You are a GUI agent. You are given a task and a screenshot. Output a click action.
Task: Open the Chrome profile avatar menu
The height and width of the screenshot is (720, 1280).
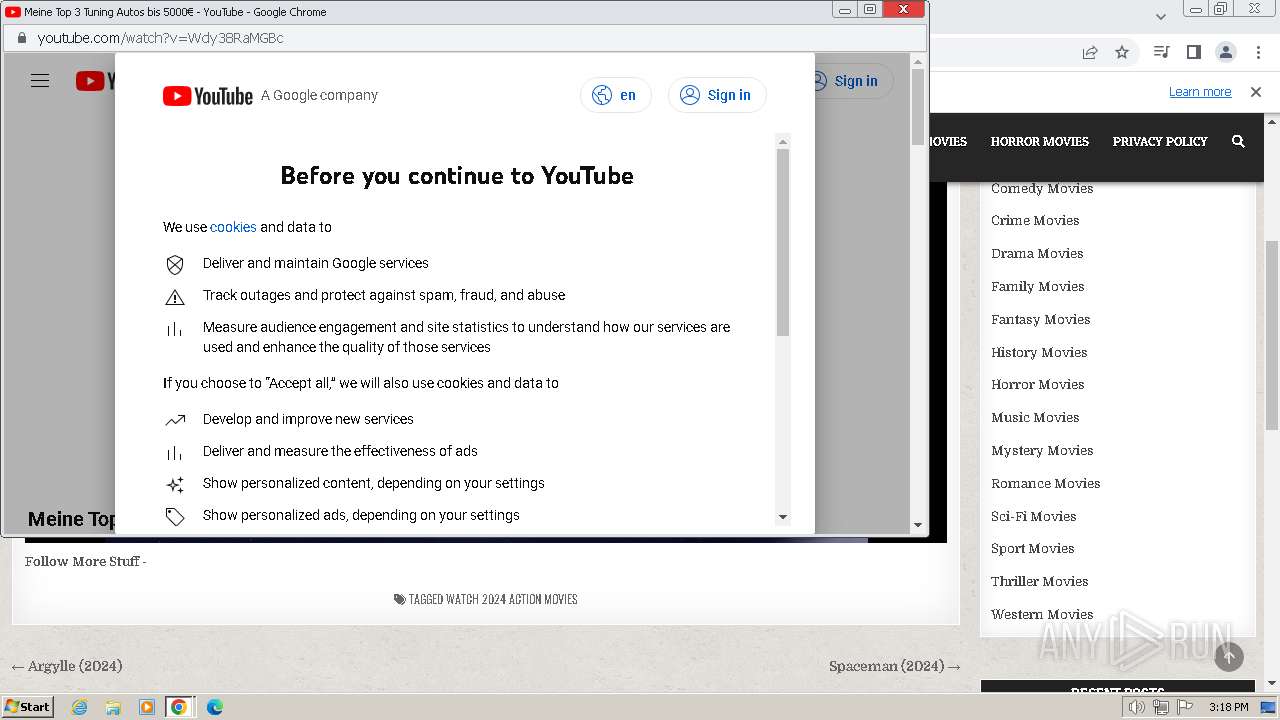coord(1226,52)
